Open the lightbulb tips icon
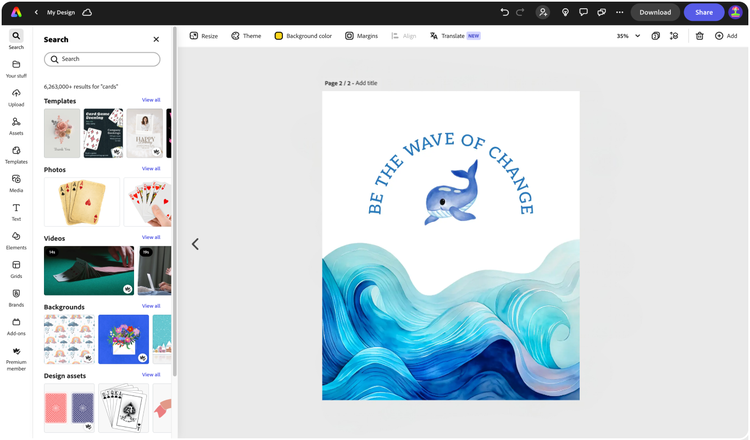 click(x=565, y=12)
